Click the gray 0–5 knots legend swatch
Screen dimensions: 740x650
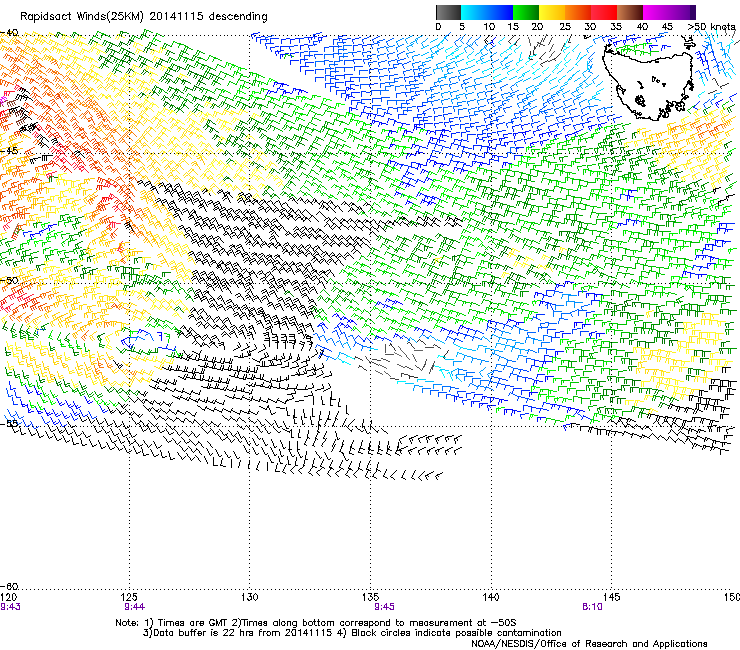(x=448, y=12)
